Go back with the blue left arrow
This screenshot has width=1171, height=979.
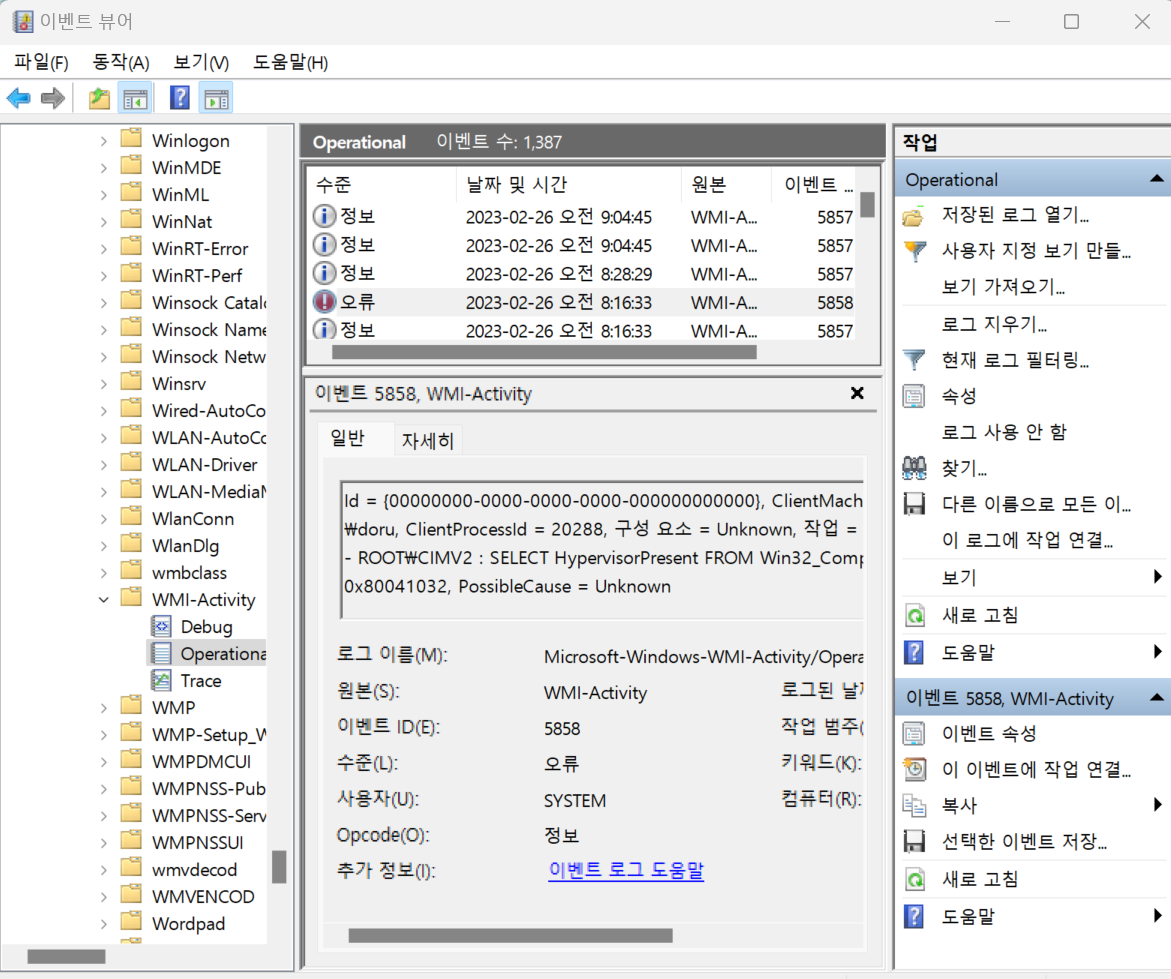coord(19,98)
